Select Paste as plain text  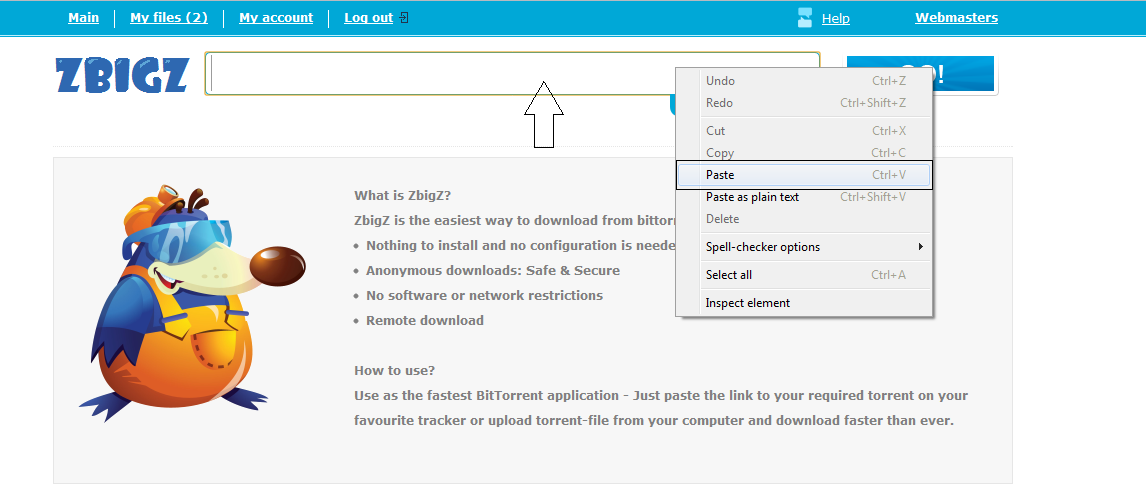[x=805, y=197]
